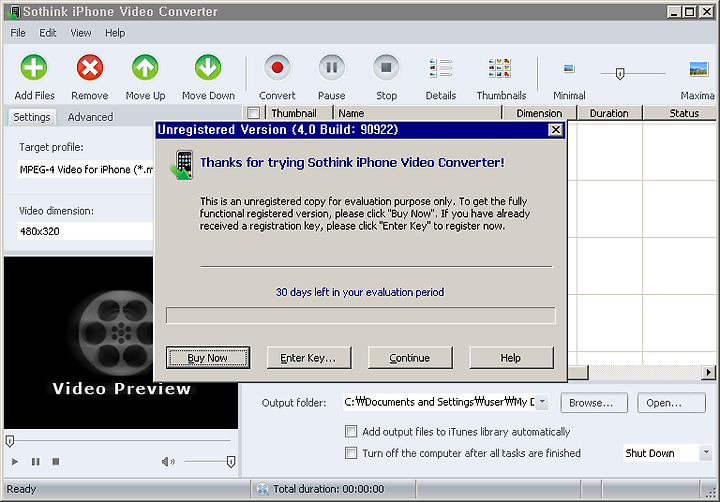The height and width of the screenshot is (502, 720).
Task: Click the '30 days left in your evaluation period' text
Action: pos(360,292)
